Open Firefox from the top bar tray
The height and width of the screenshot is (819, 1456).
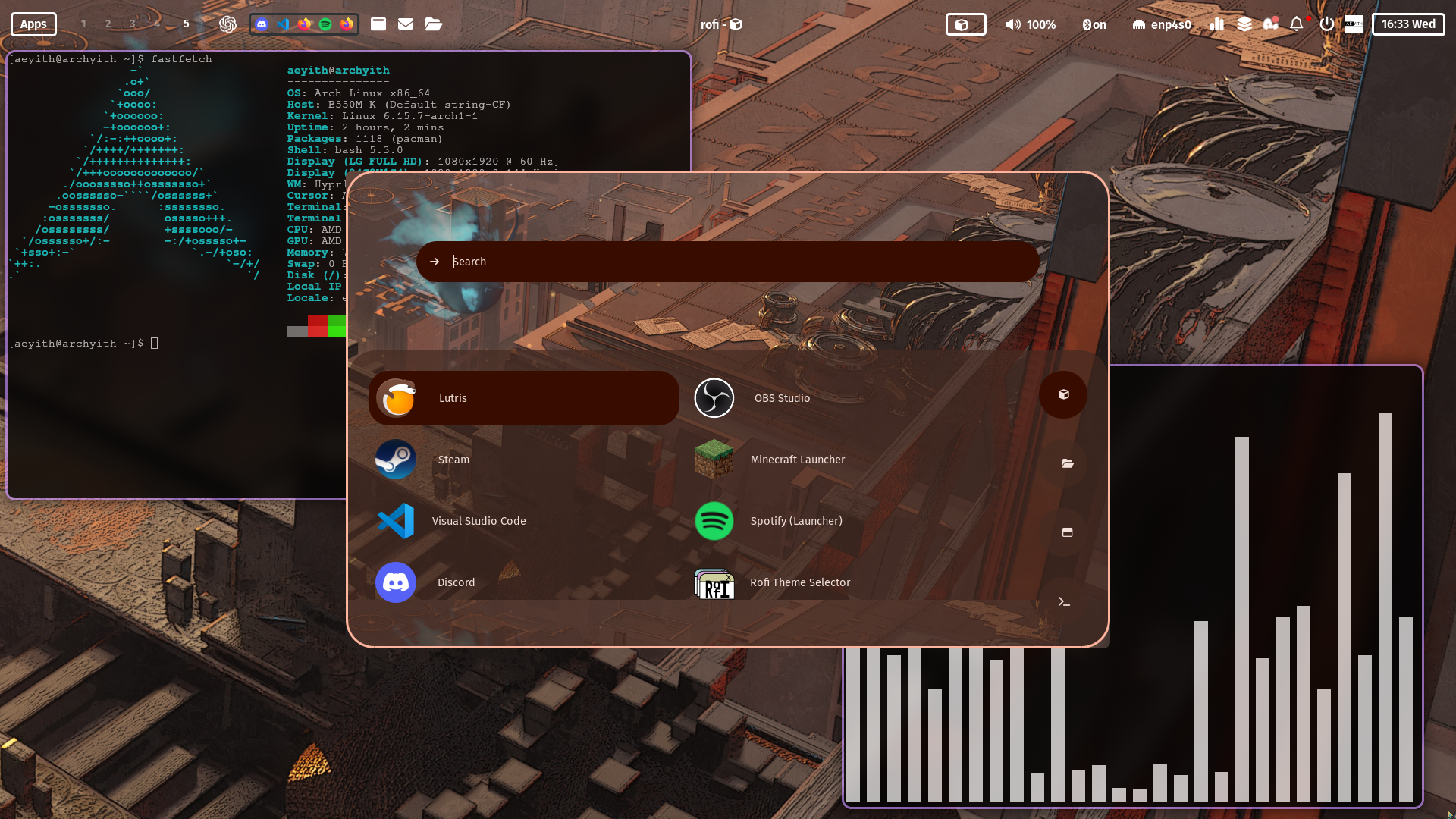pos(306,24)
